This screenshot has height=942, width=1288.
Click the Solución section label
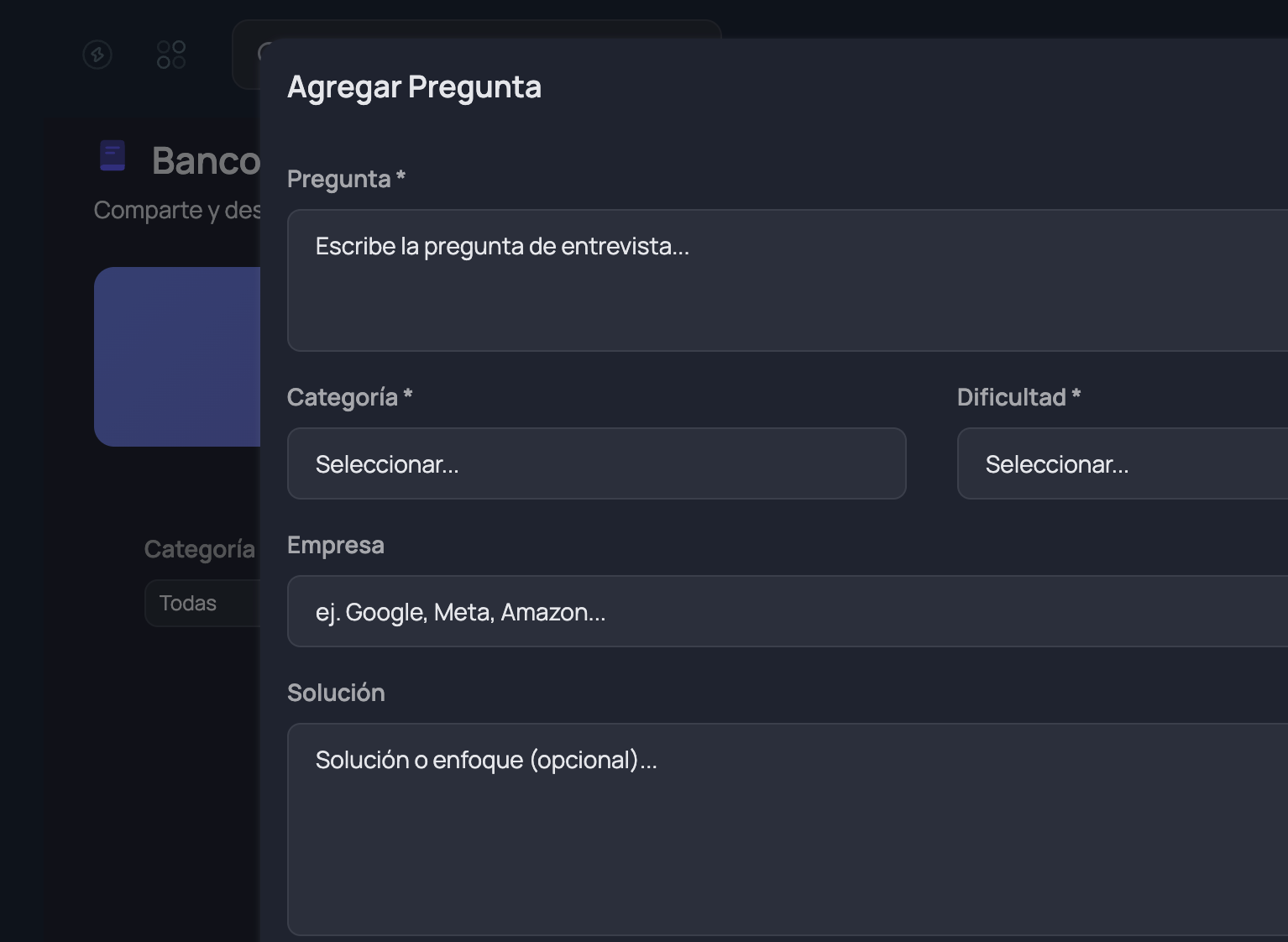(336, 692)
